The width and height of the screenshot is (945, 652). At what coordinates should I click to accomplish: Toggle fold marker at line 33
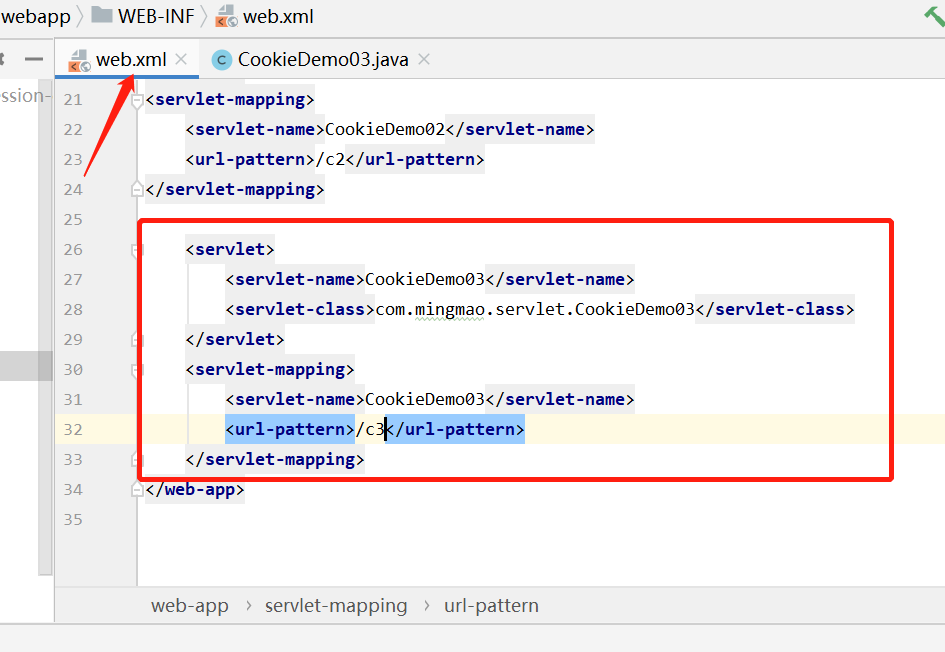(x=136, y=460)
